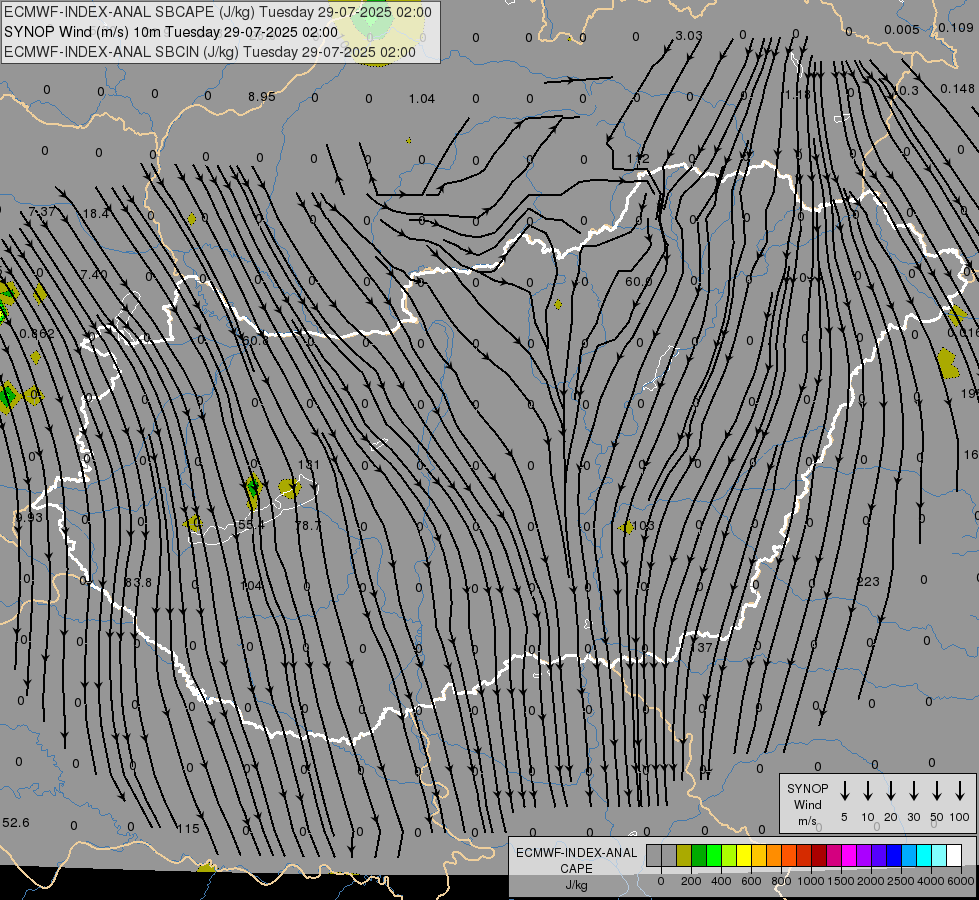Click the 1.18 value on map
979x900 pixels.
[x=797, y=94]
